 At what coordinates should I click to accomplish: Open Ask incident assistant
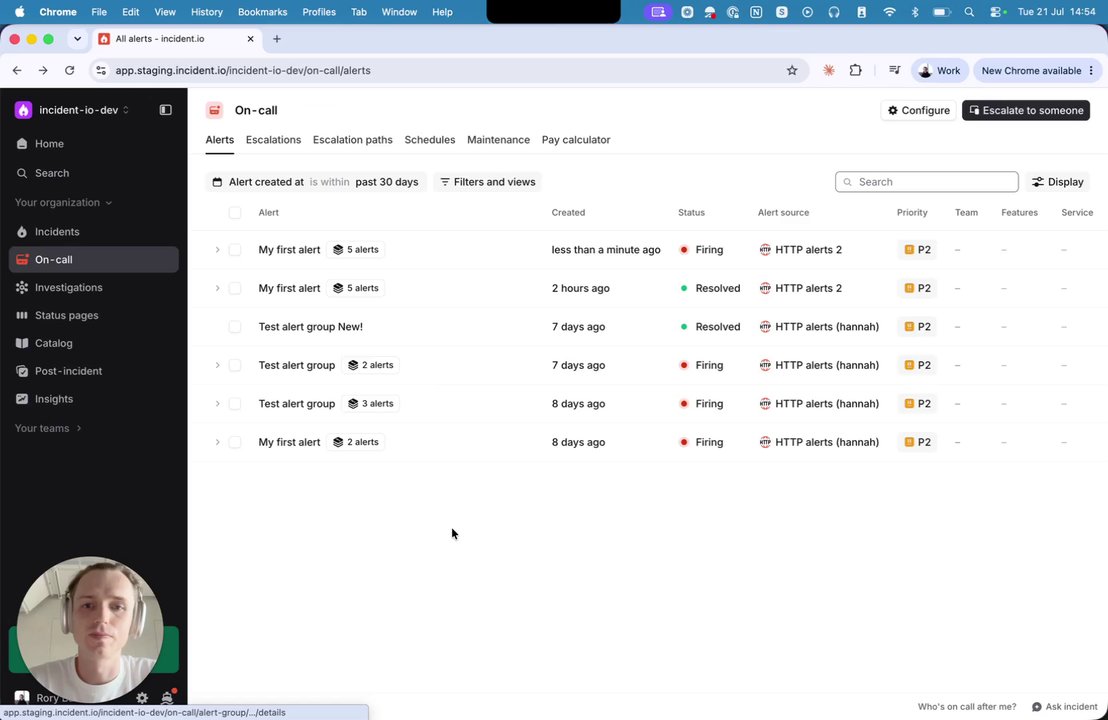[x=1065, y=707]
